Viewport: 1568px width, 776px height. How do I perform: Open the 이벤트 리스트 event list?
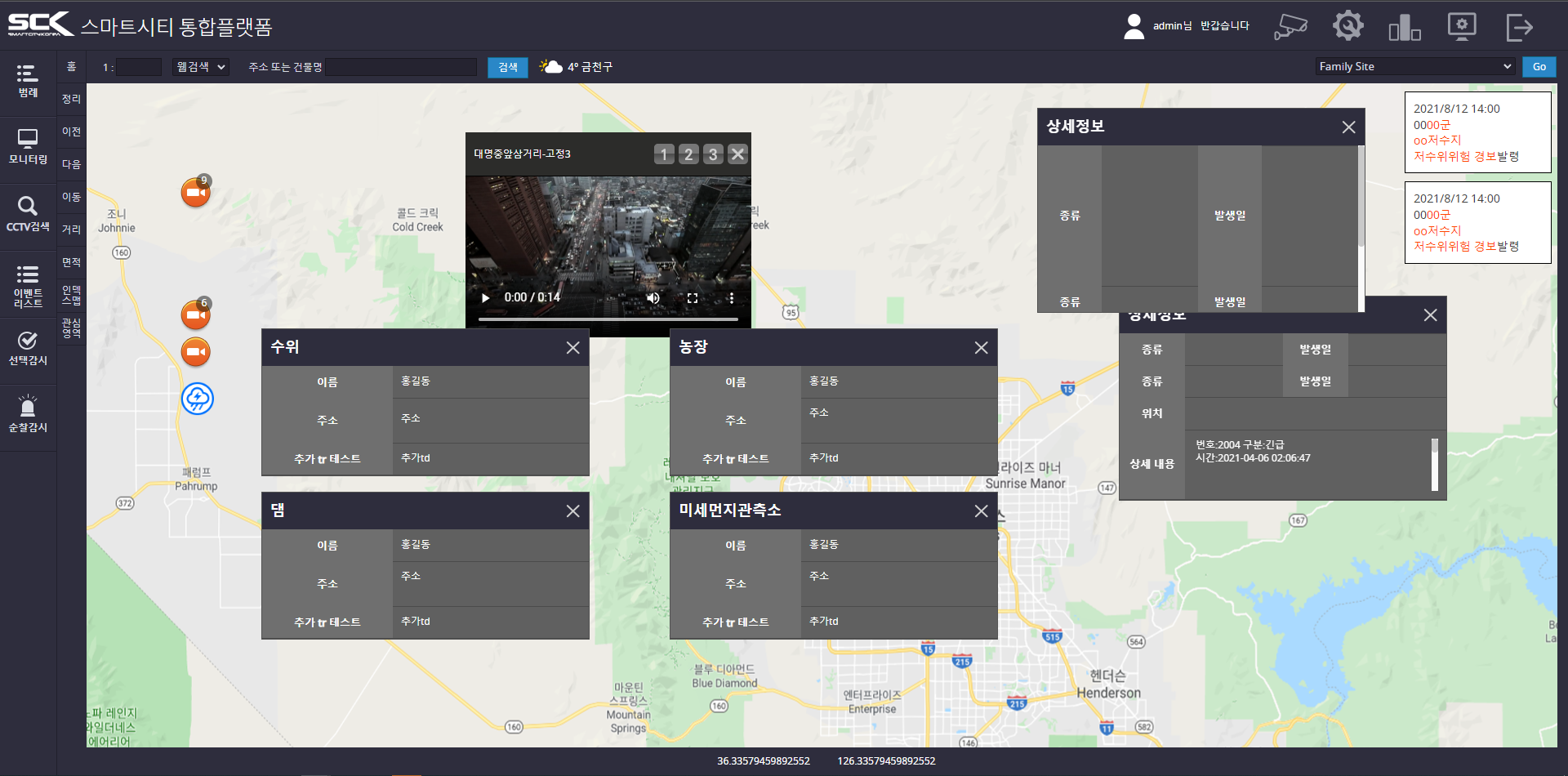[28, 286]
